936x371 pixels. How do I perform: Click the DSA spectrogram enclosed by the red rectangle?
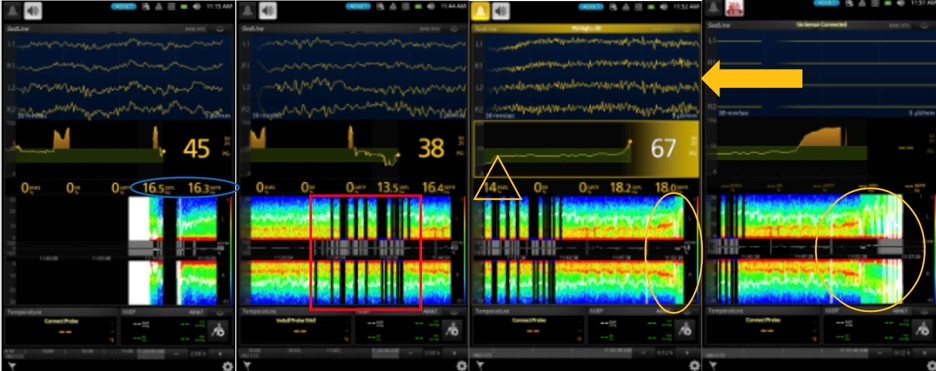366,252
